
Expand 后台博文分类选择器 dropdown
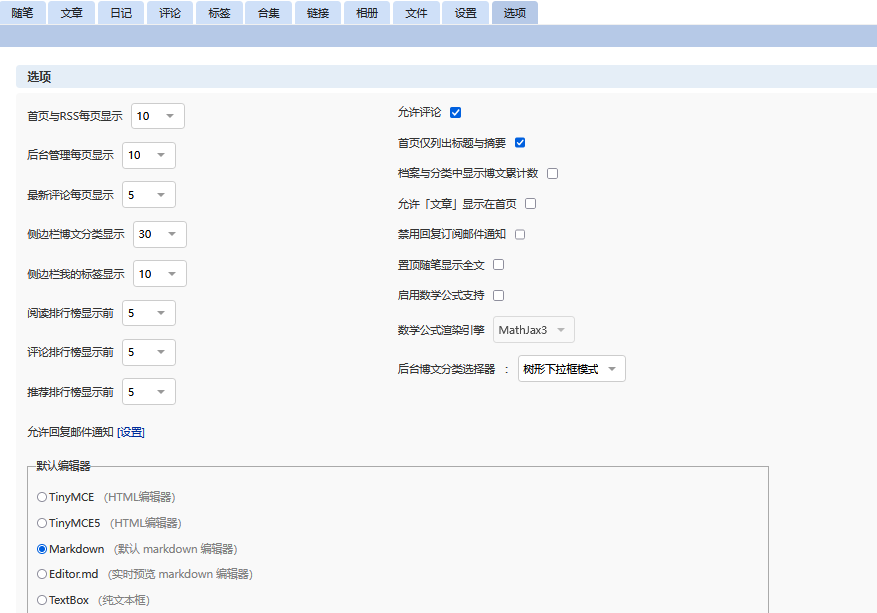[x=572, y=369]
